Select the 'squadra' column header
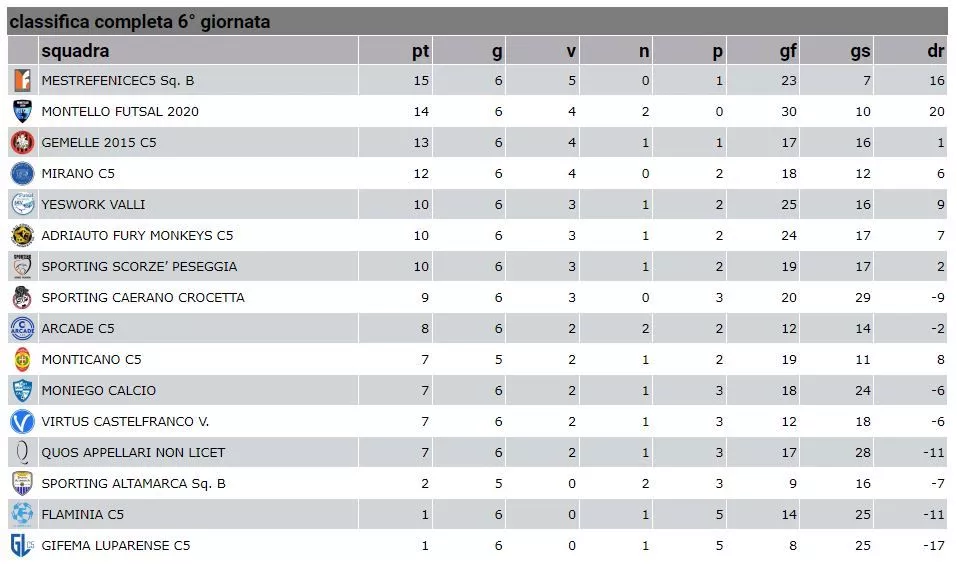The image size is (957, 564). (75, 51)
